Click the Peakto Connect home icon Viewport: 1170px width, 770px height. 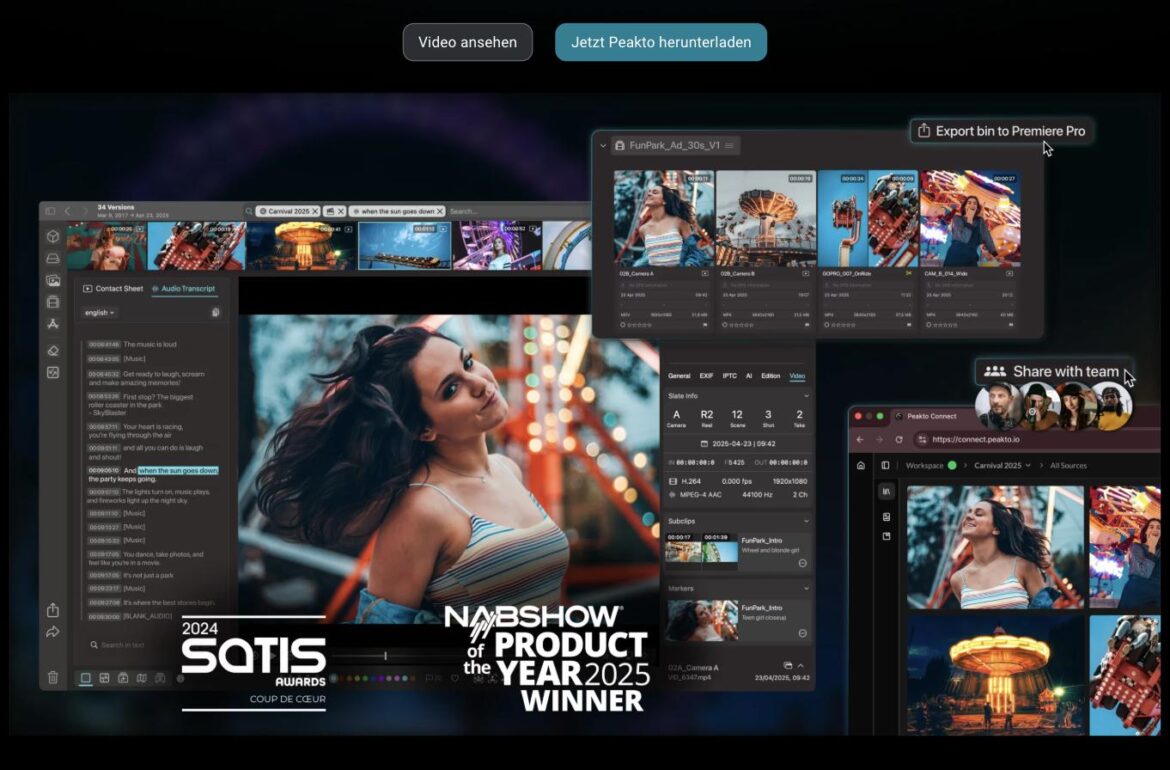point(860,466)
